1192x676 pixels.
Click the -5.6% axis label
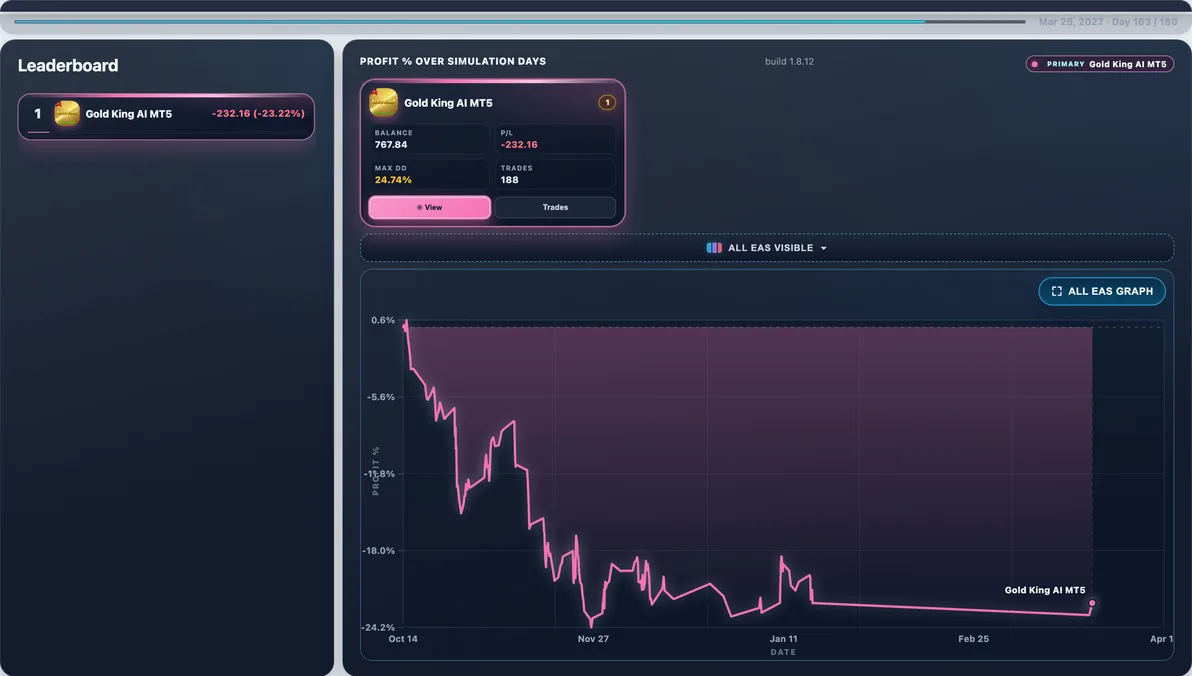381,397
